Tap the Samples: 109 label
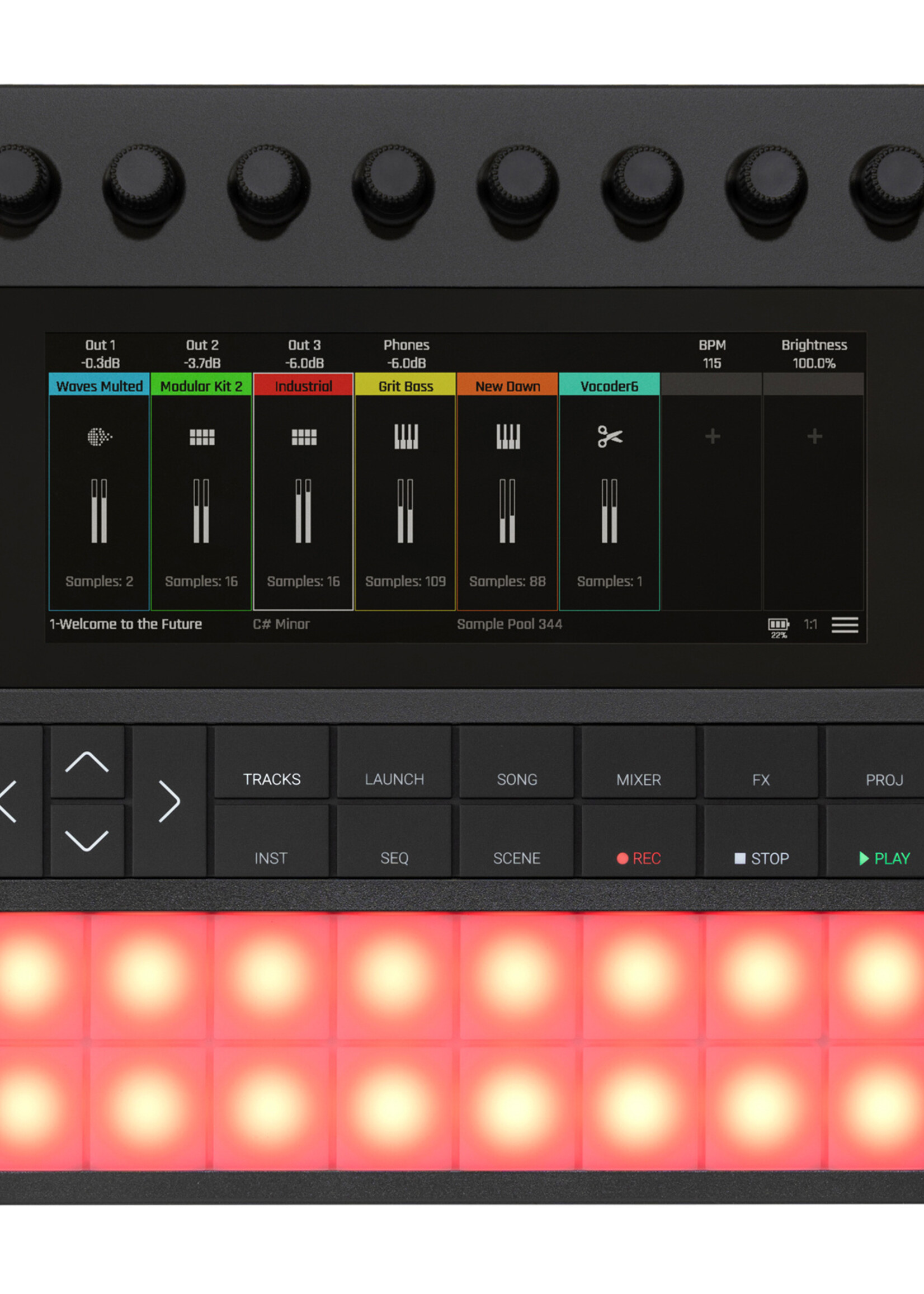Viewport: 924px width, 1294px height. tap(406, 581)
